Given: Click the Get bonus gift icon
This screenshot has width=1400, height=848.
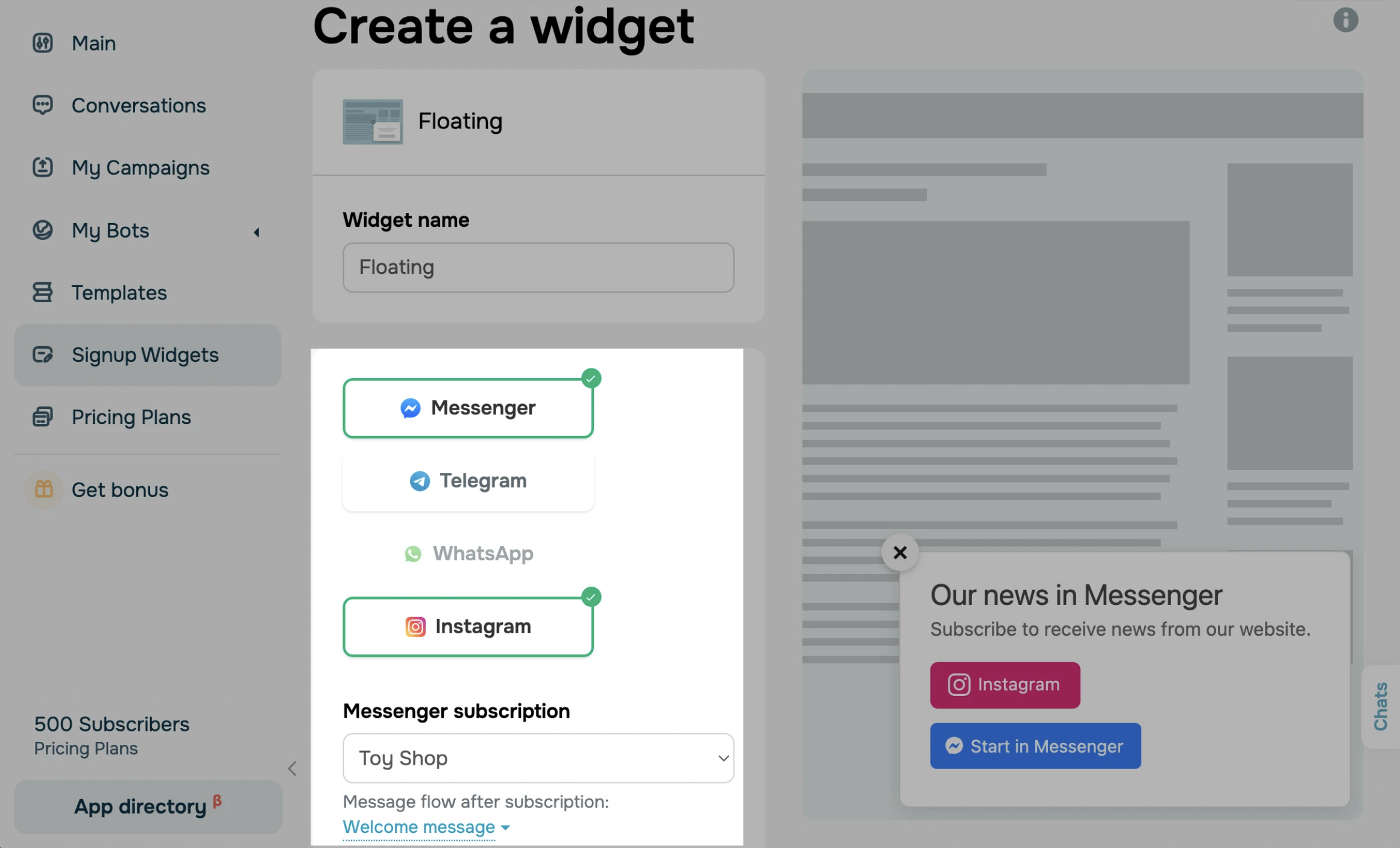Looking at the screenshot, I should [43, 489].
